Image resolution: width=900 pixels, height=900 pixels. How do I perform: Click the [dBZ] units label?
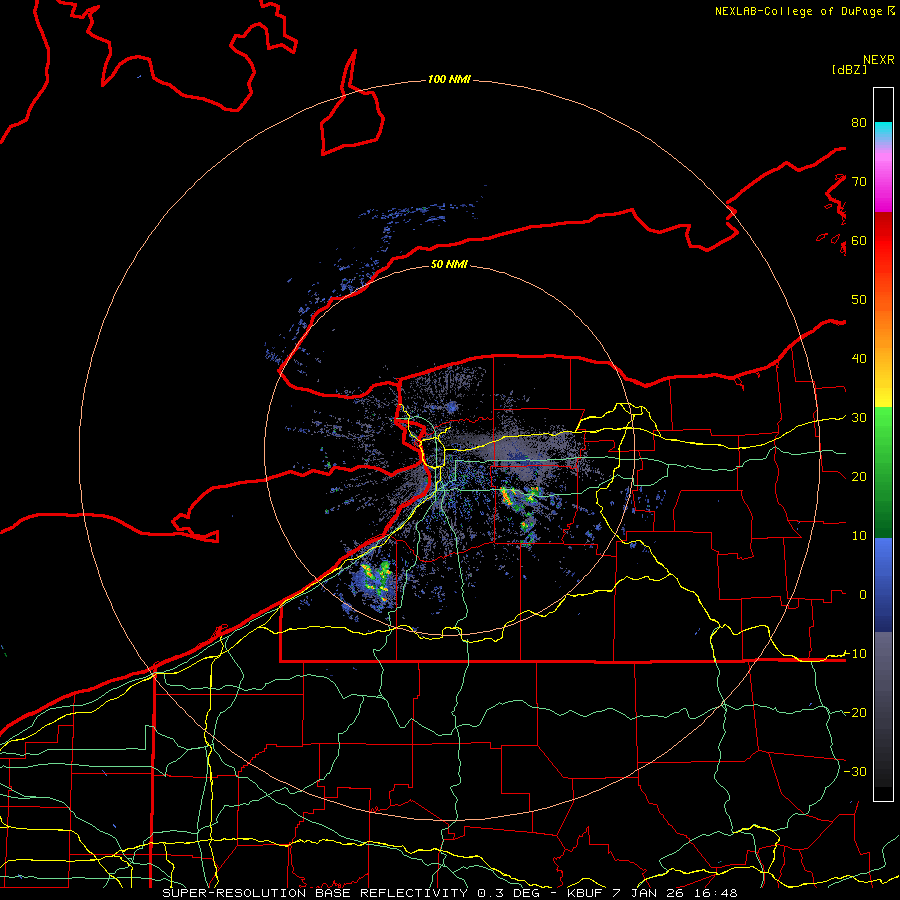click(849, 69)
